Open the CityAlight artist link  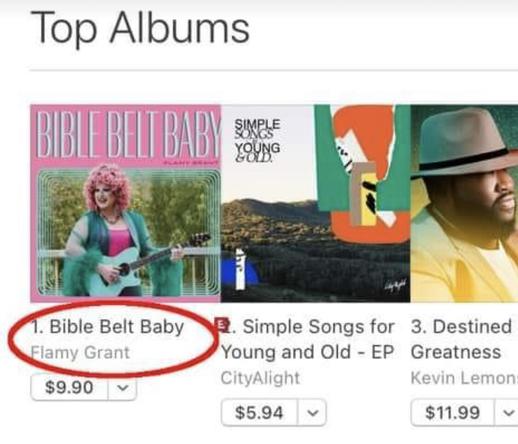(x=260, y=378)
